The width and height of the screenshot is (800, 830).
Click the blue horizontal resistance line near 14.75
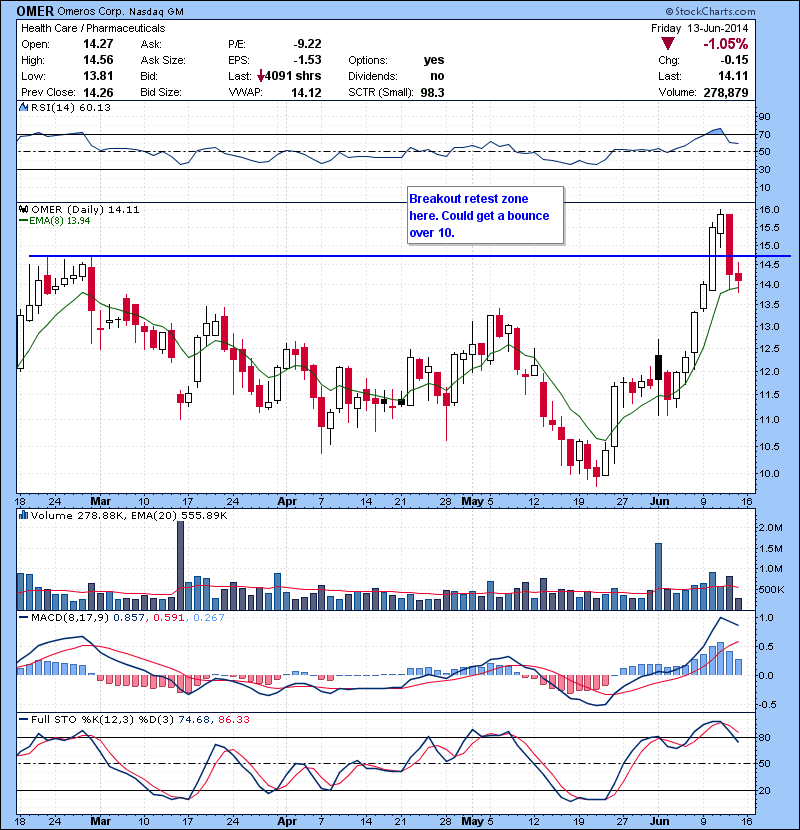[x=410, y=256]
